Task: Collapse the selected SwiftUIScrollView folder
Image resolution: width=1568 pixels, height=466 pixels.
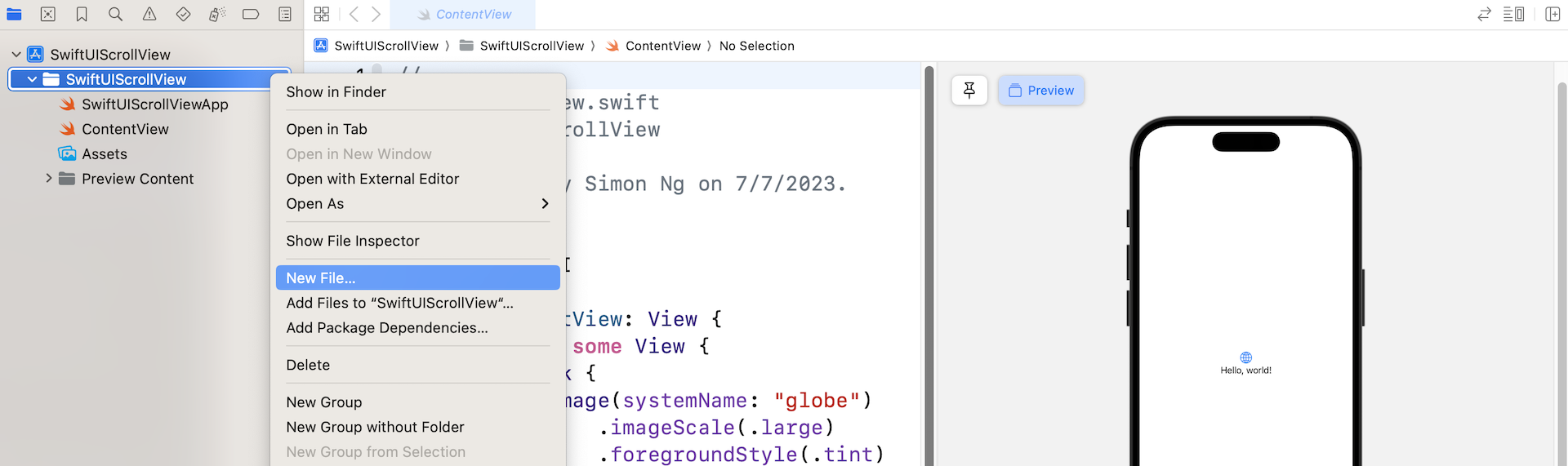Action: pyautogui.click(x=32, y=79)
